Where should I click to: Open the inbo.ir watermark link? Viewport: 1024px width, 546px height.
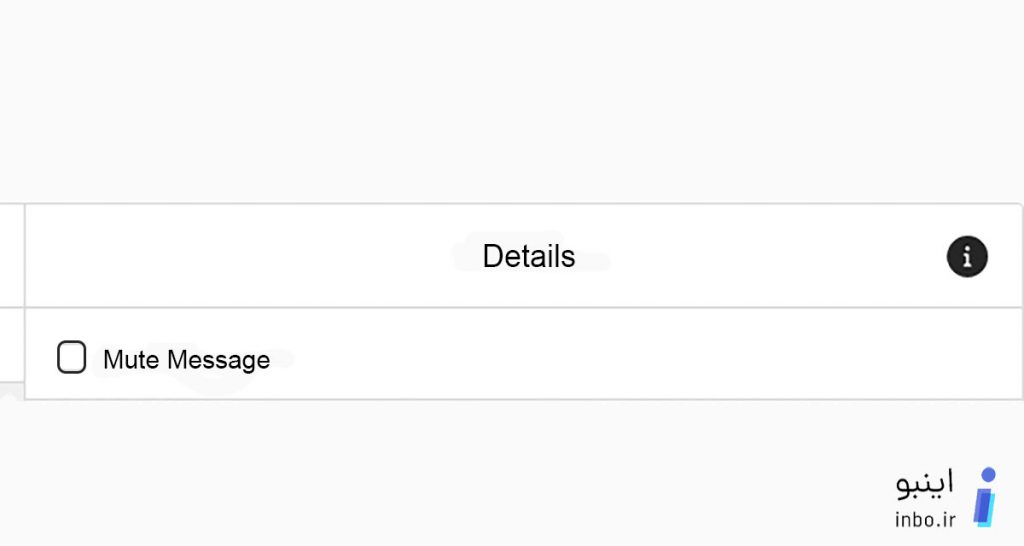tap(925, 519)
